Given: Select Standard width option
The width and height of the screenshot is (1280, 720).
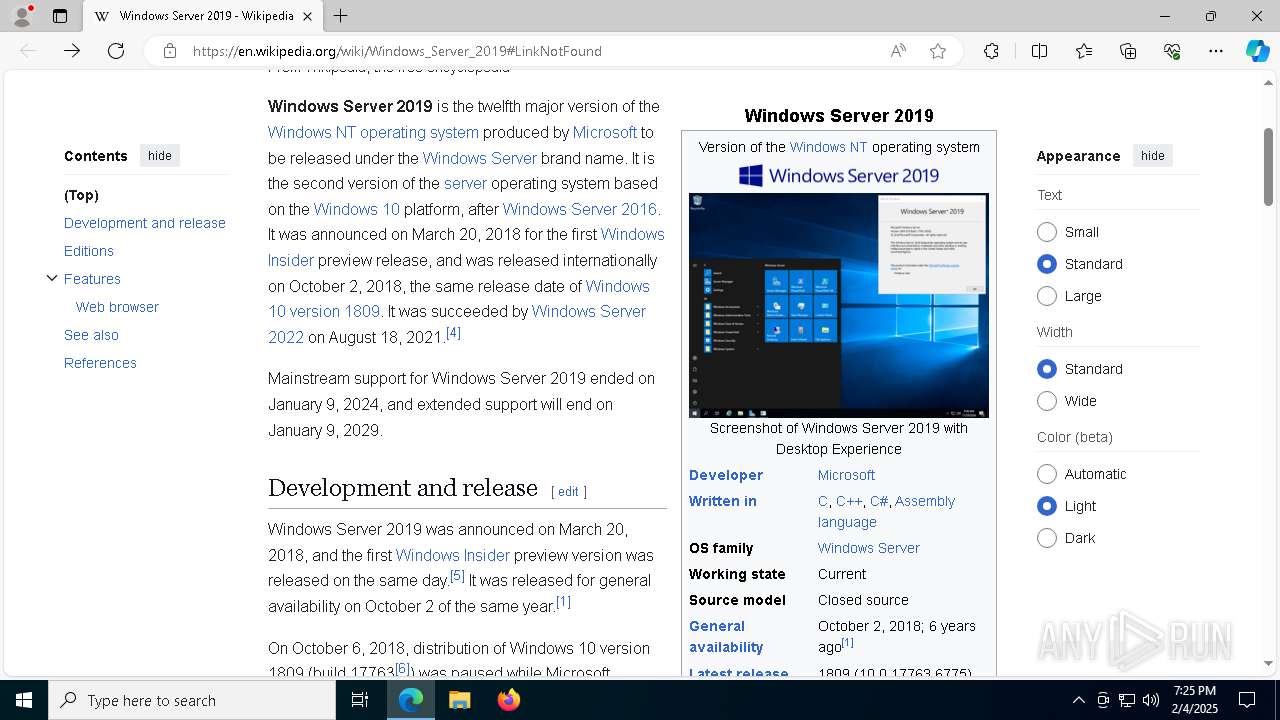Looking at the screenshot, I should pos(1047,369).
